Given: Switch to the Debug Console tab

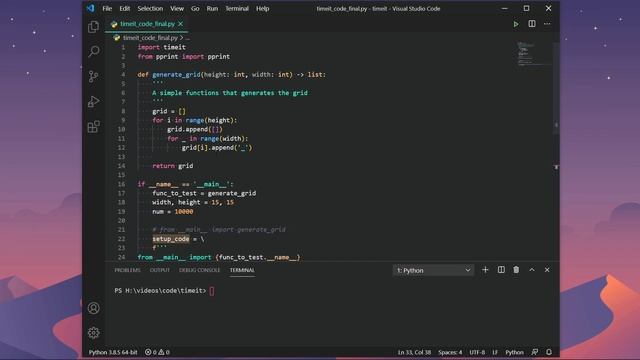Looking at the screenshot, I should (200, 270).
